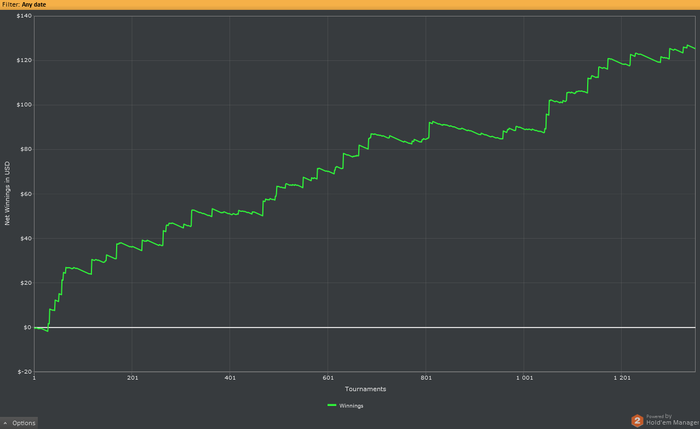This screenshot has width=700, height=429.
Task: Click the 'Tournaments' x-axis title
Action: (365, 389)
